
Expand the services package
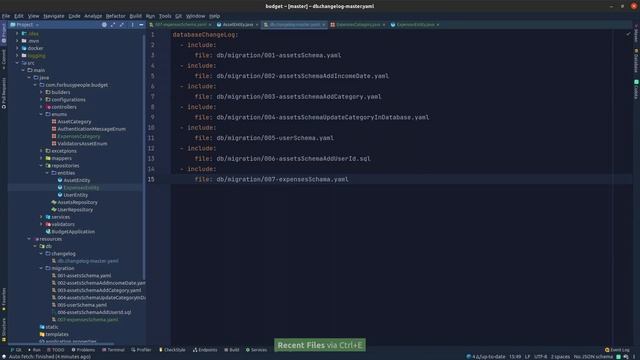(x=41, y=217)
